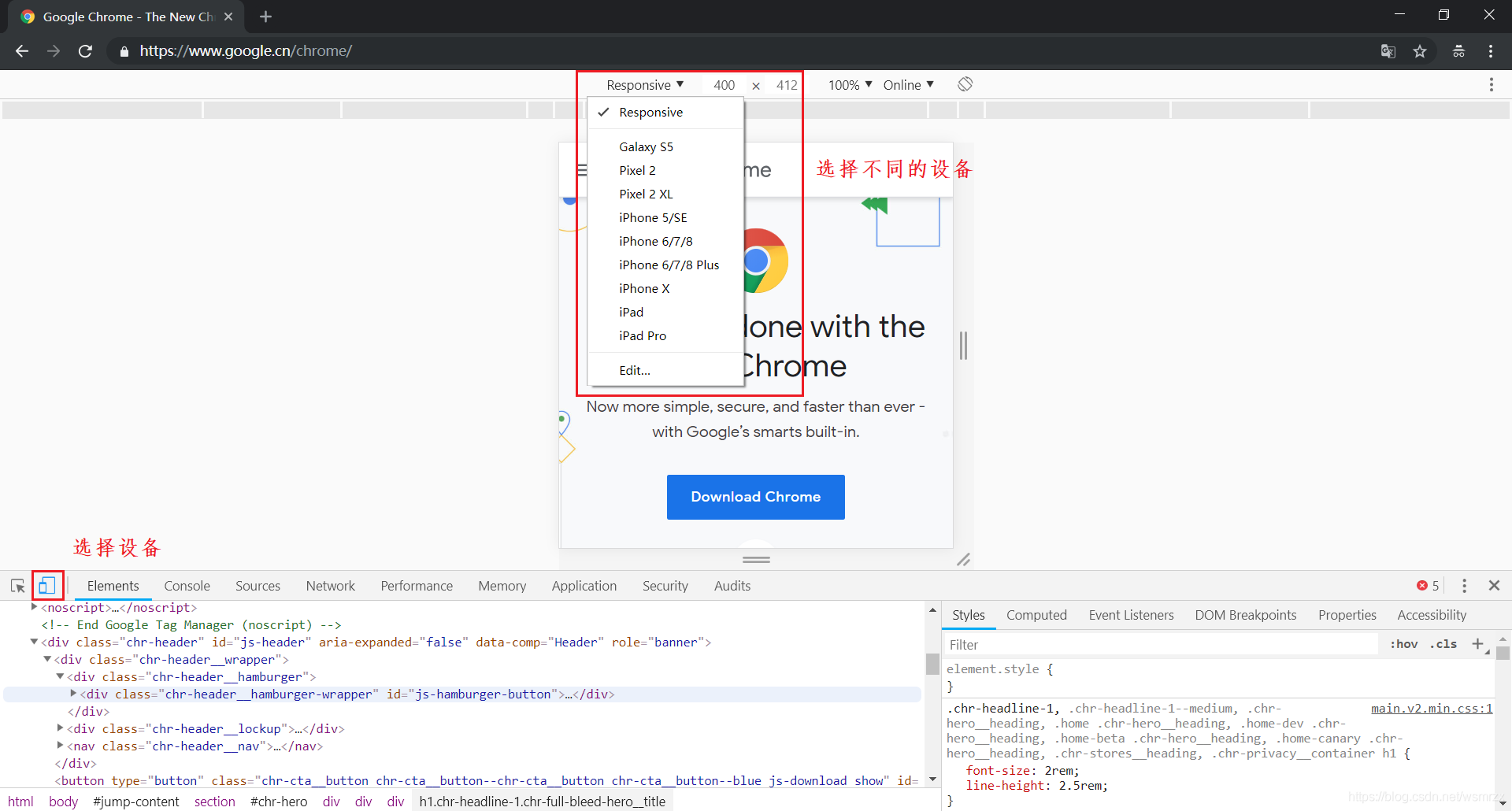Select Responsive in the device list

666,113
